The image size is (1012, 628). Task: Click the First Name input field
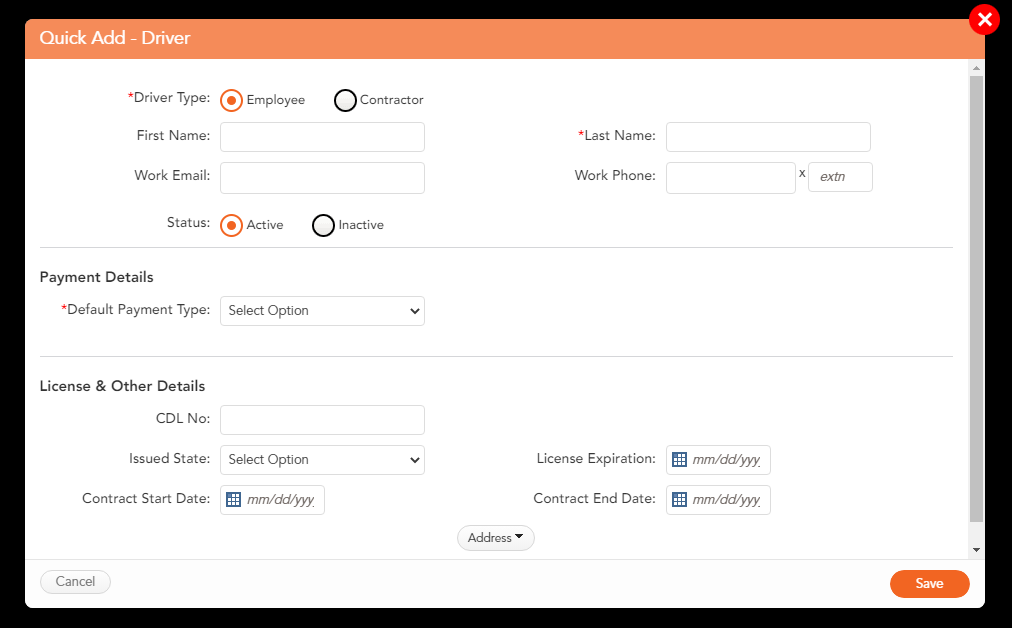tap(322, 137)
